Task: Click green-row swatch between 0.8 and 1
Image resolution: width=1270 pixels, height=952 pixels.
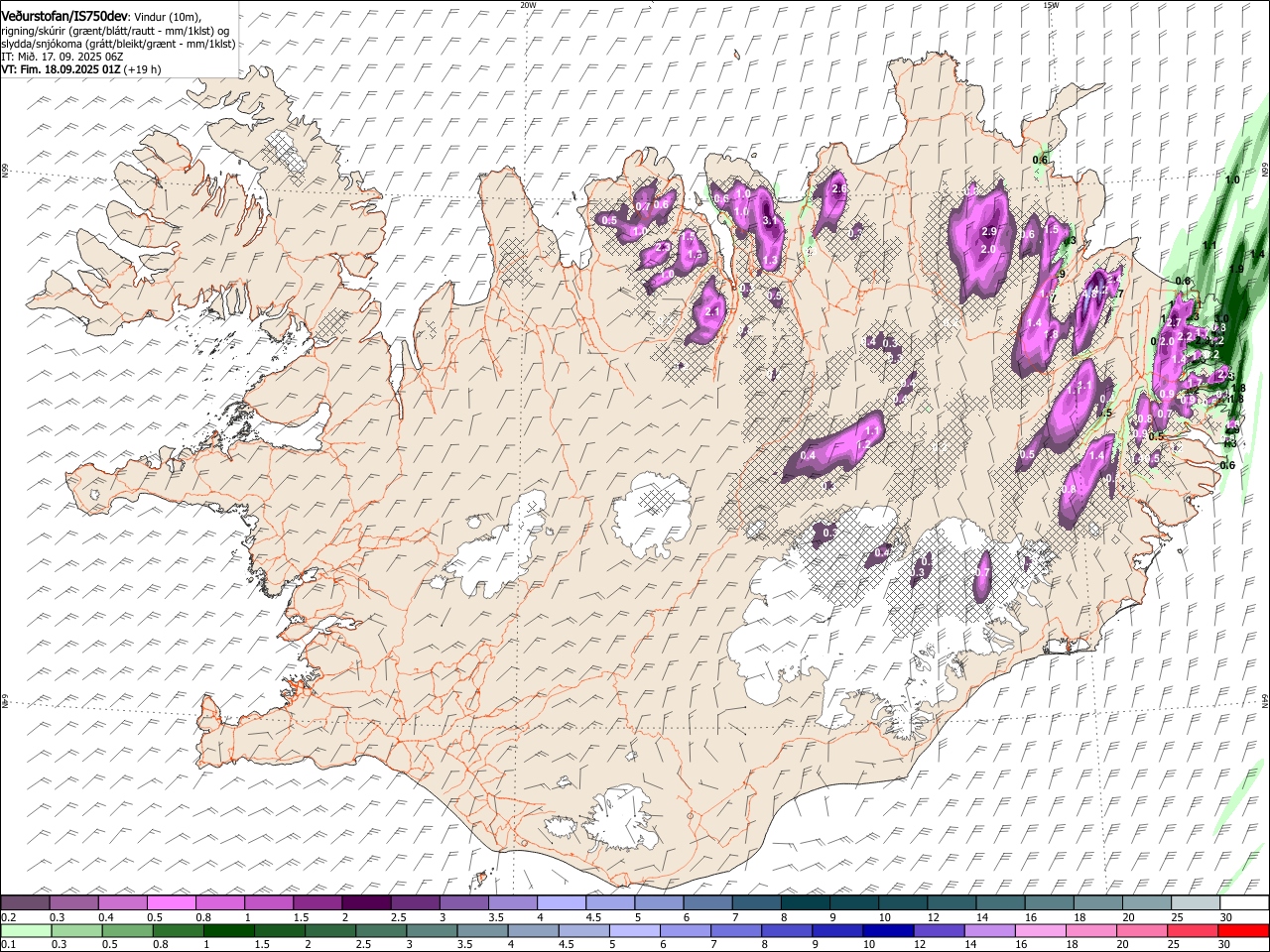Action: click(x=178, y=930)
